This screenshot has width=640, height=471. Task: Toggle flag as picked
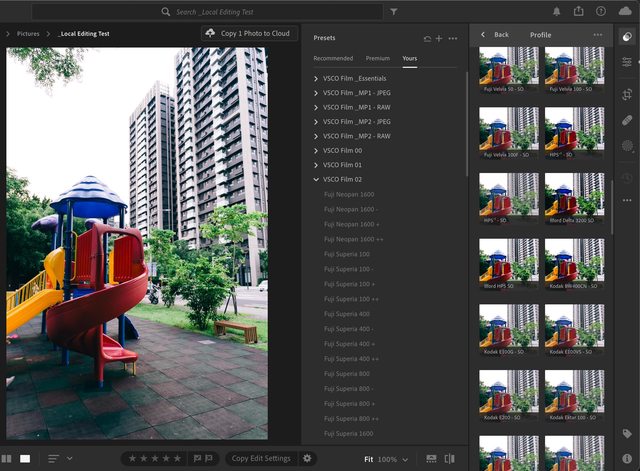coord(196,458)
